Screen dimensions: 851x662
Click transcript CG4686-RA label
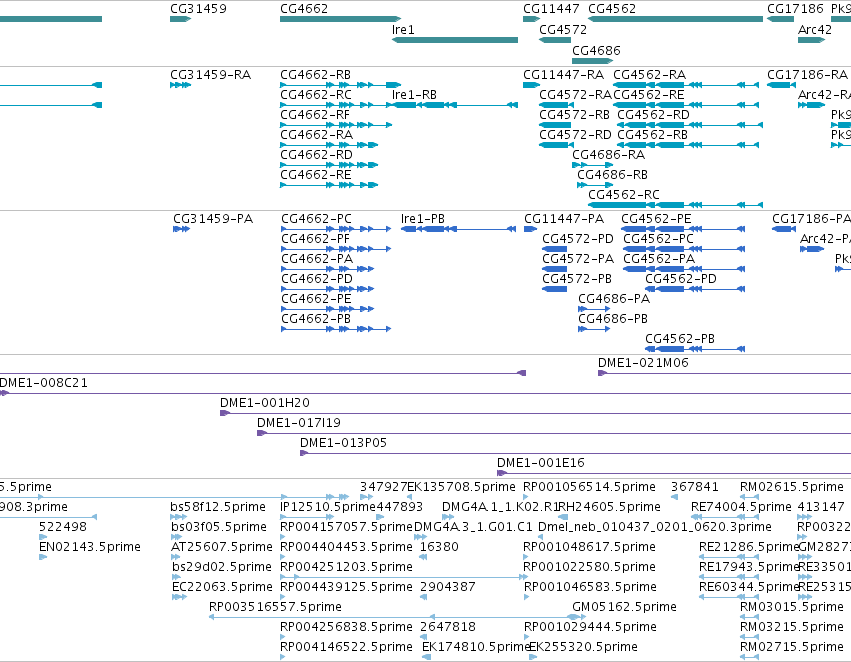(x=608, y=155)
